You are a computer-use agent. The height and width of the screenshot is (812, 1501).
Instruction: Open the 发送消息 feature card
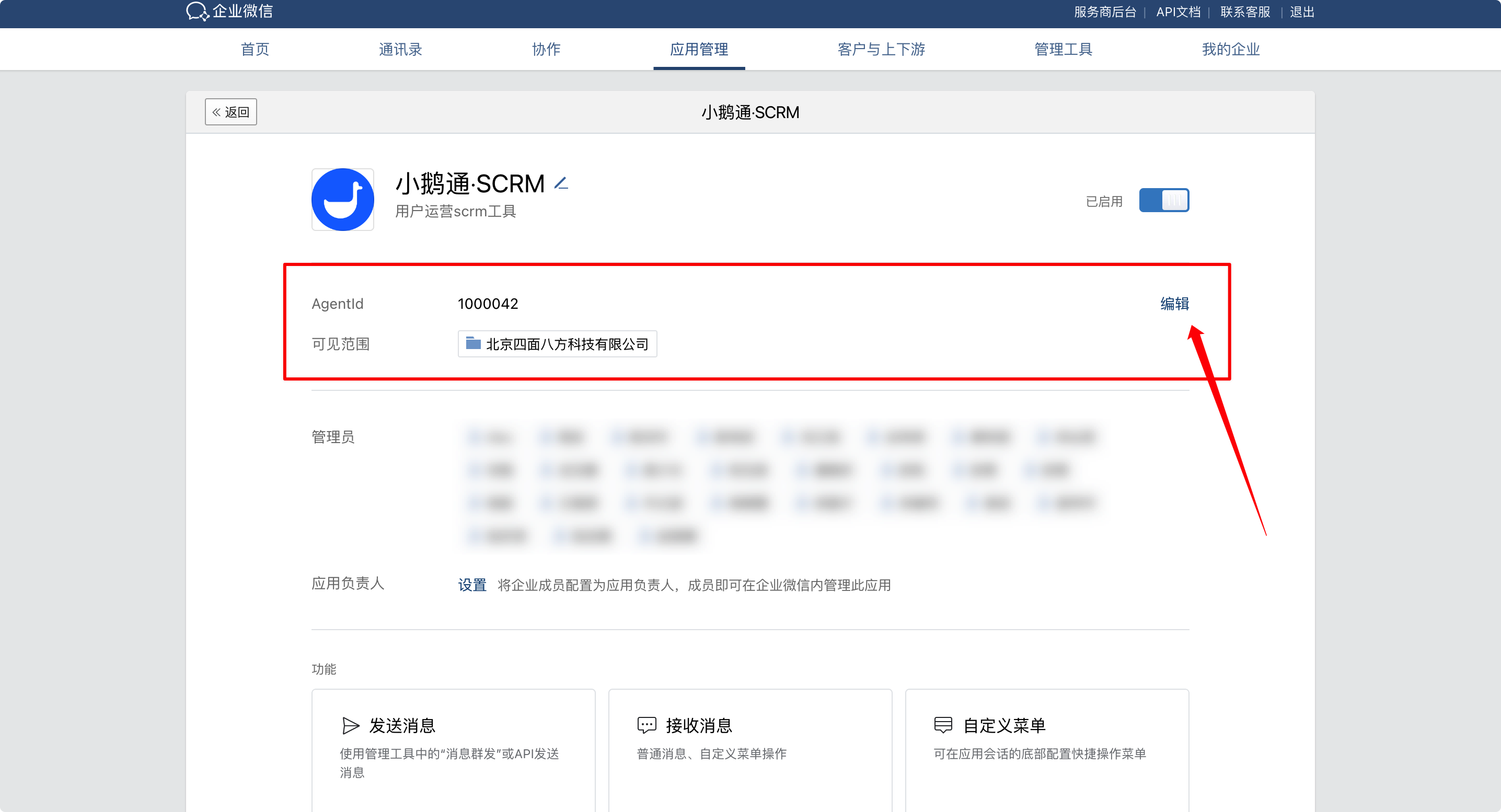click(453, 750)
